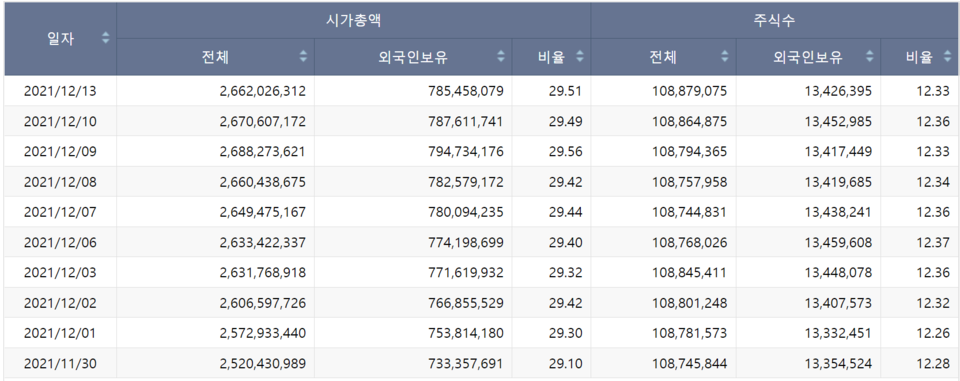Screen dimensions: 960x381
Task: Click the share count 108,757,958
Action: point(689,182)
